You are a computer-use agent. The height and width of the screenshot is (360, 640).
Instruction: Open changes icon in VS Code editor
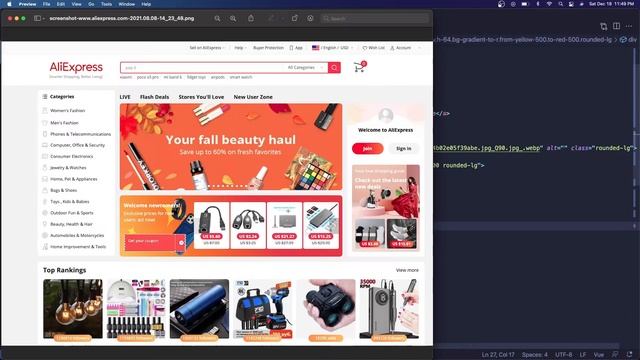(x=604, y=27)
